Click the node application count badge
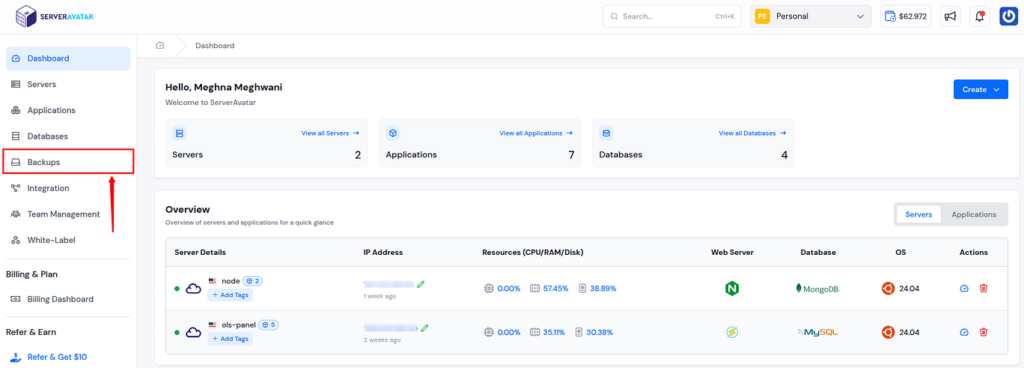This screenshot has width=1024, height=368. [x=253, y=281]
